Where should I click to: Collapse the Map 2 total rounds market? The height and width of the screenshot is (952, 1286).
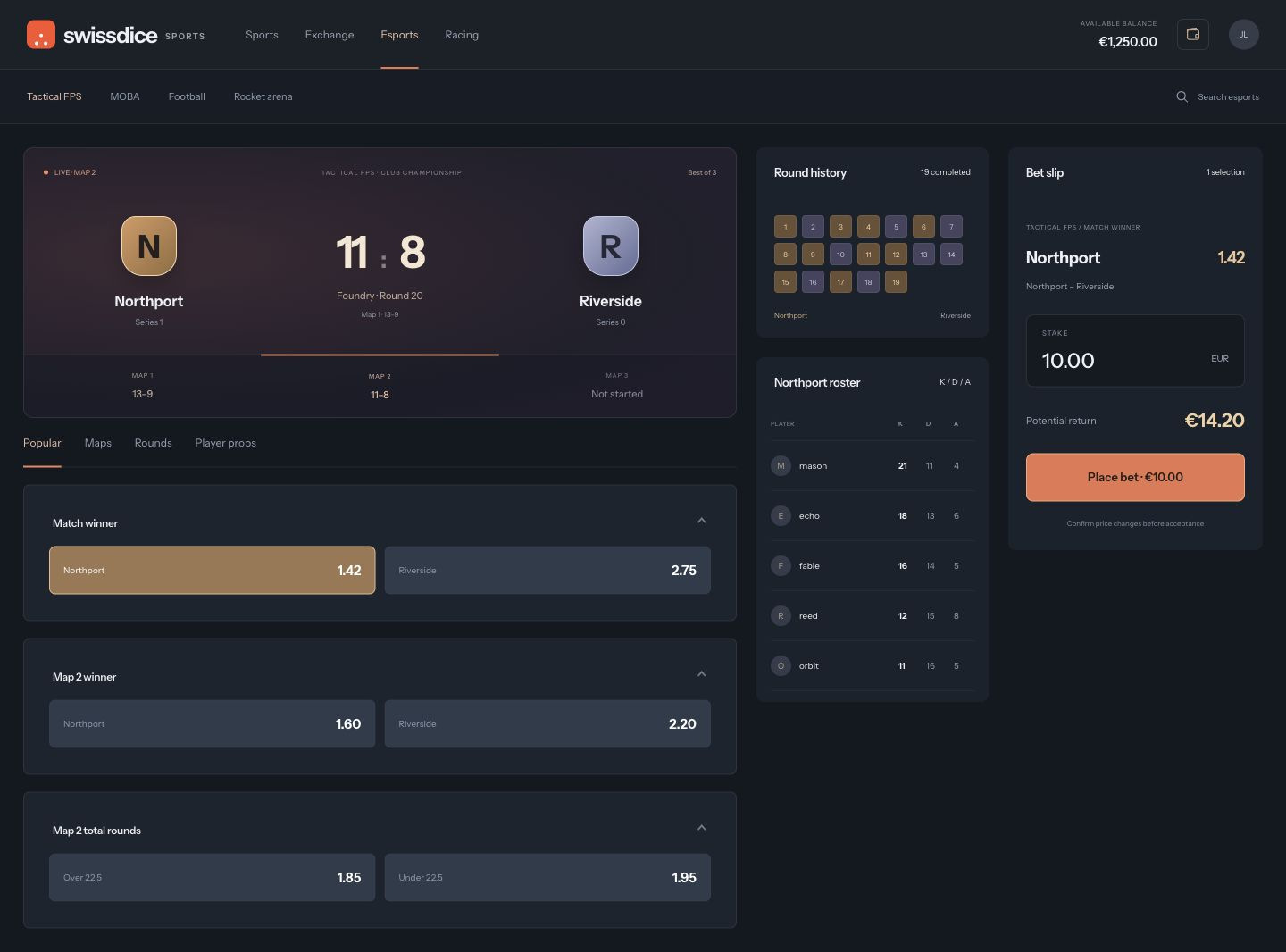pyautogui.click(x=701, y=828)
